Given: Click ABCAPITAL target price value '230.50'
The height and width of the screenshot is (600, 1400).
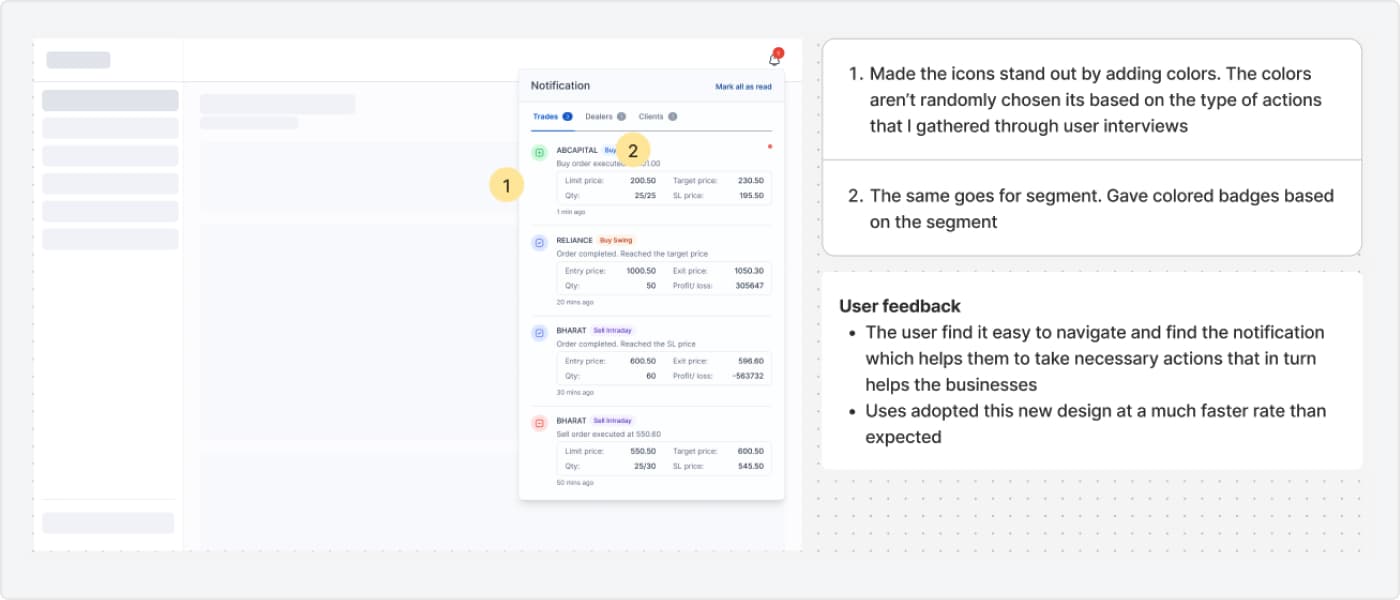Looking at the screenshot, I should (751, 181).
